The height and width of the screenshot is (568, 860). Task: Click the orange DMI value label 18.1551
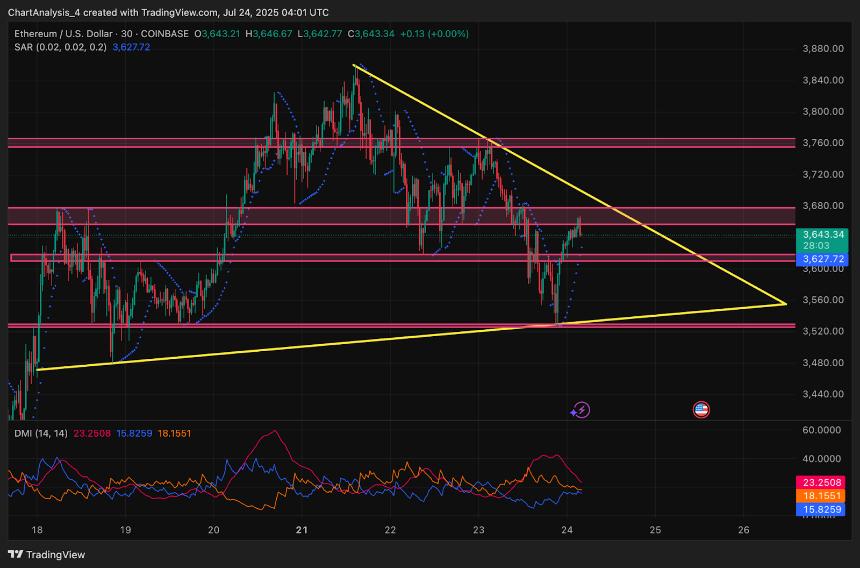824,495
